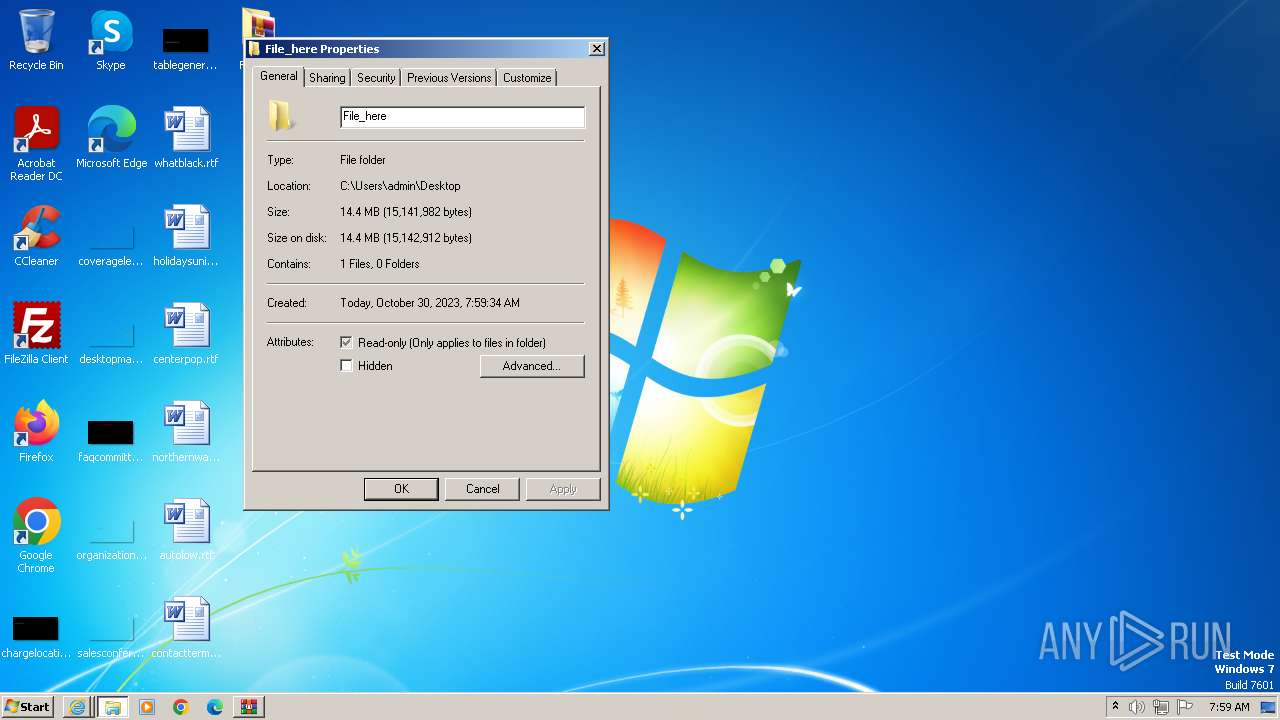Select Google Chrome desktop shortcut
Viewport: 1280px width, 720px height.
click(36, 536)
